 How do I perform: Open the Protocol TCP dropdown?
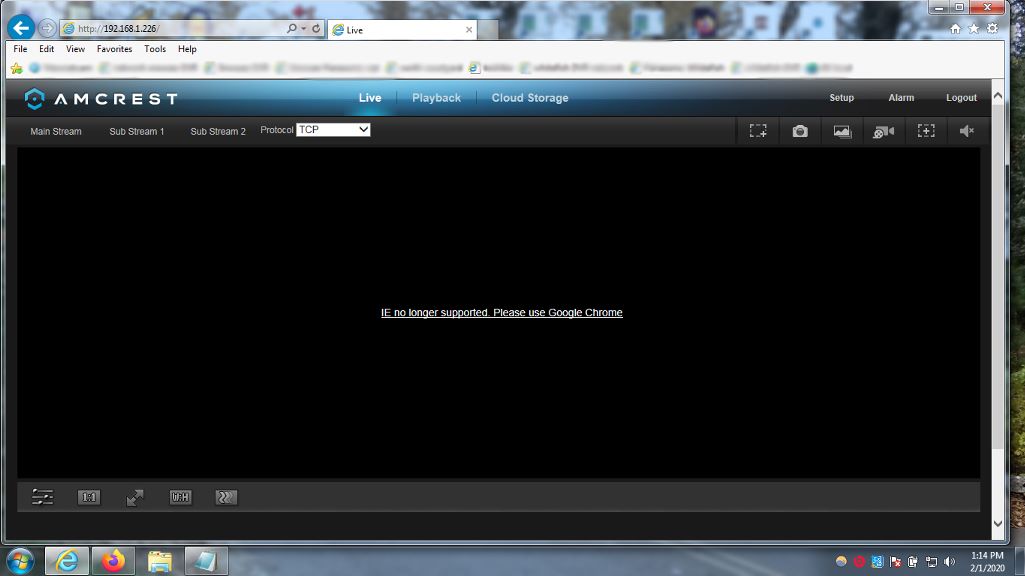click(333, 129)
